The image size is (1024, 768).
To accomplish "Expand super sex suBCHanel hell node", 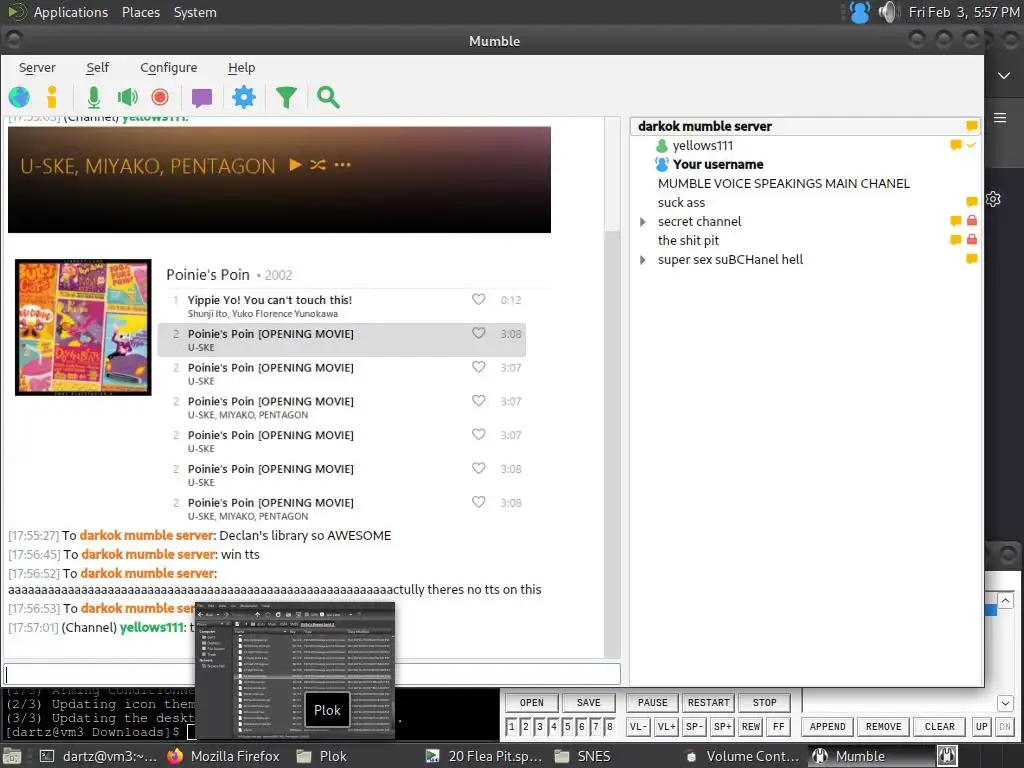I will 643,260.
